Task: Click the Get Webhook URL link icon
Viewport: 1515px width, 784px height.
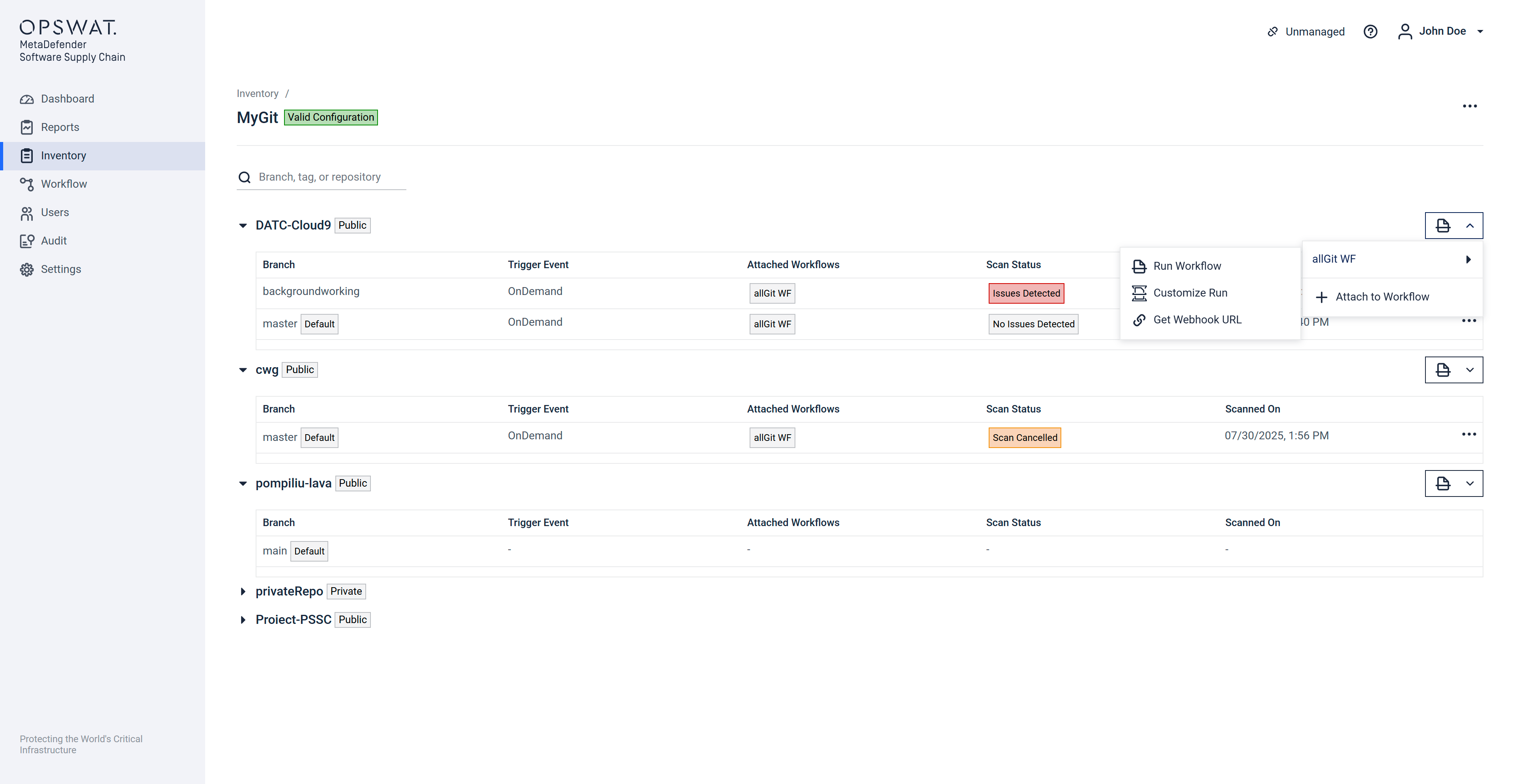Action: 1139,320
